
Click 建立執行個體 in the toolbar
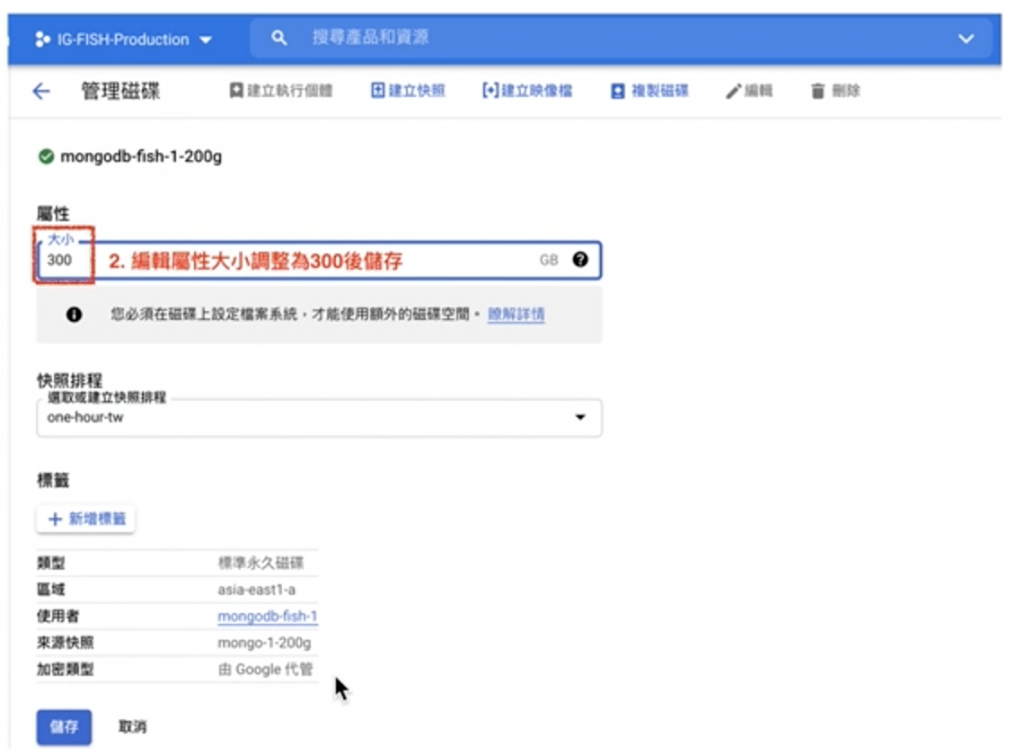(281, 91)
